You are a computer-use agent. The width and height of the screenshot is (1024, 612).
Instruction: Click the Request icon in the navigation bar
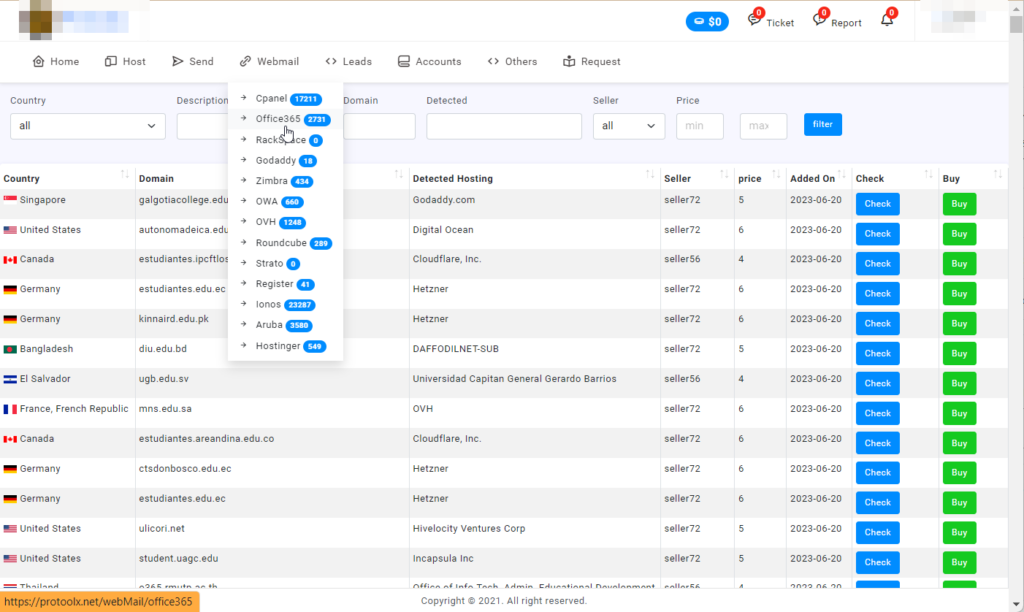pyautogui.click(x=570, y=62)
